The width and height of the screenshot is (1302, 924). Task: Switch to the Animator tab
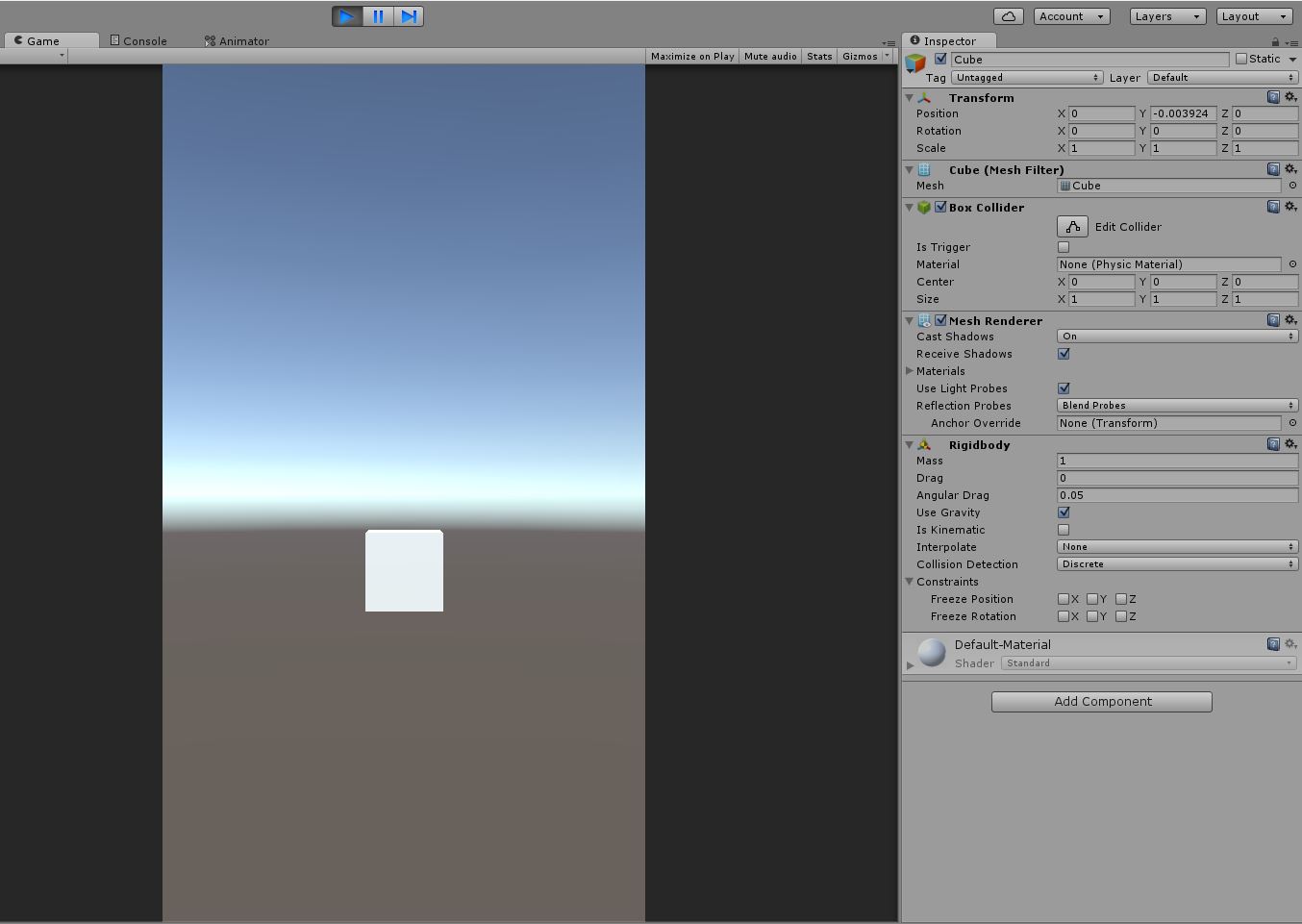click(237, 40)
